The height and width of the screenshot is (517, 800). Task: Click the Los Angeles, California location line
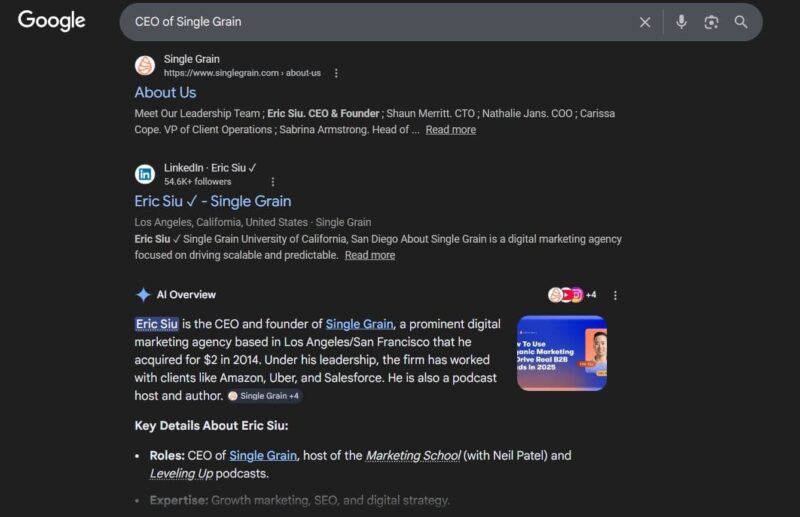tap(253, 223)
